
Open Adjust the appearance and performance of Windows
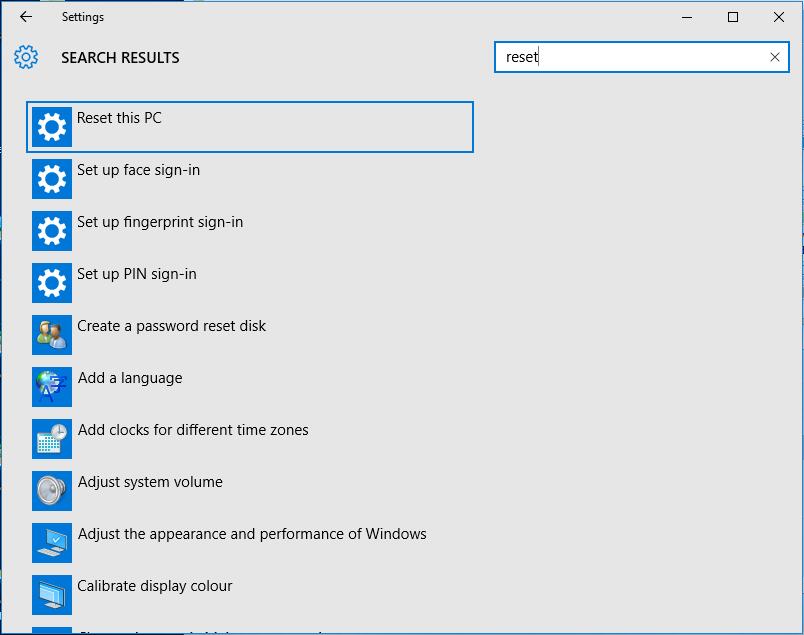coord(250,543)
